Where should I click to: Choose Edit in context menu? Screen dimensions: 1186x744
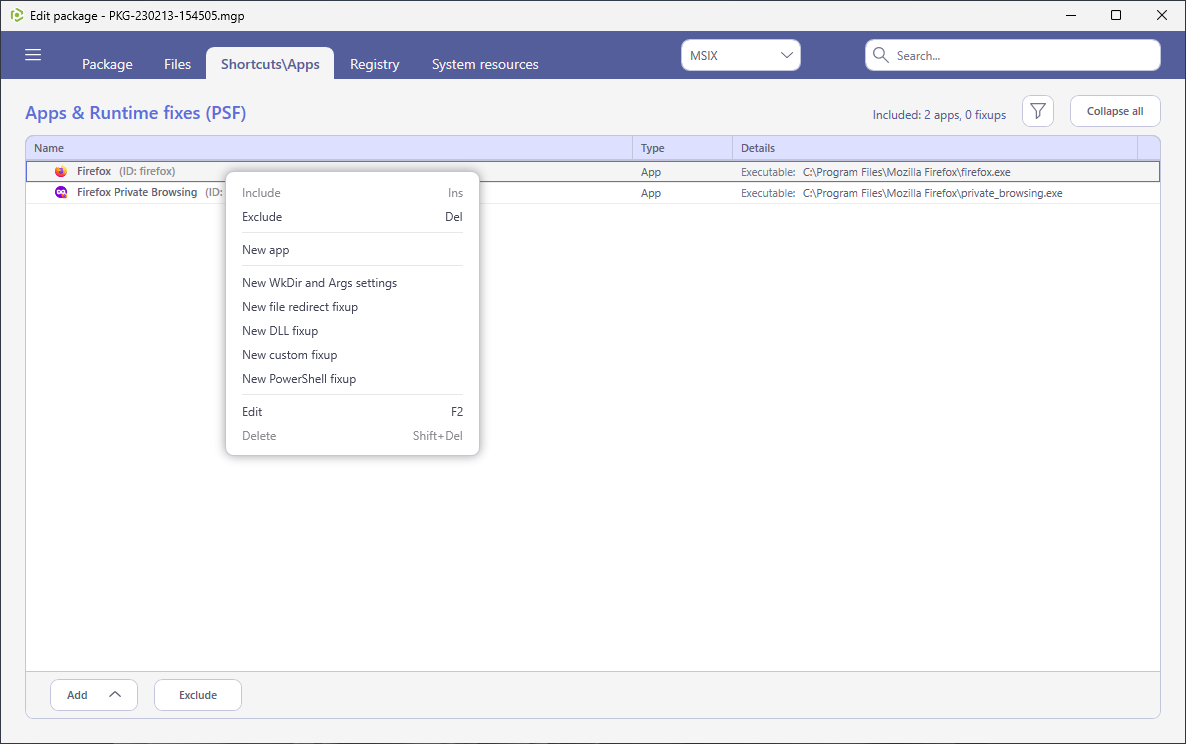click(352, 412)
